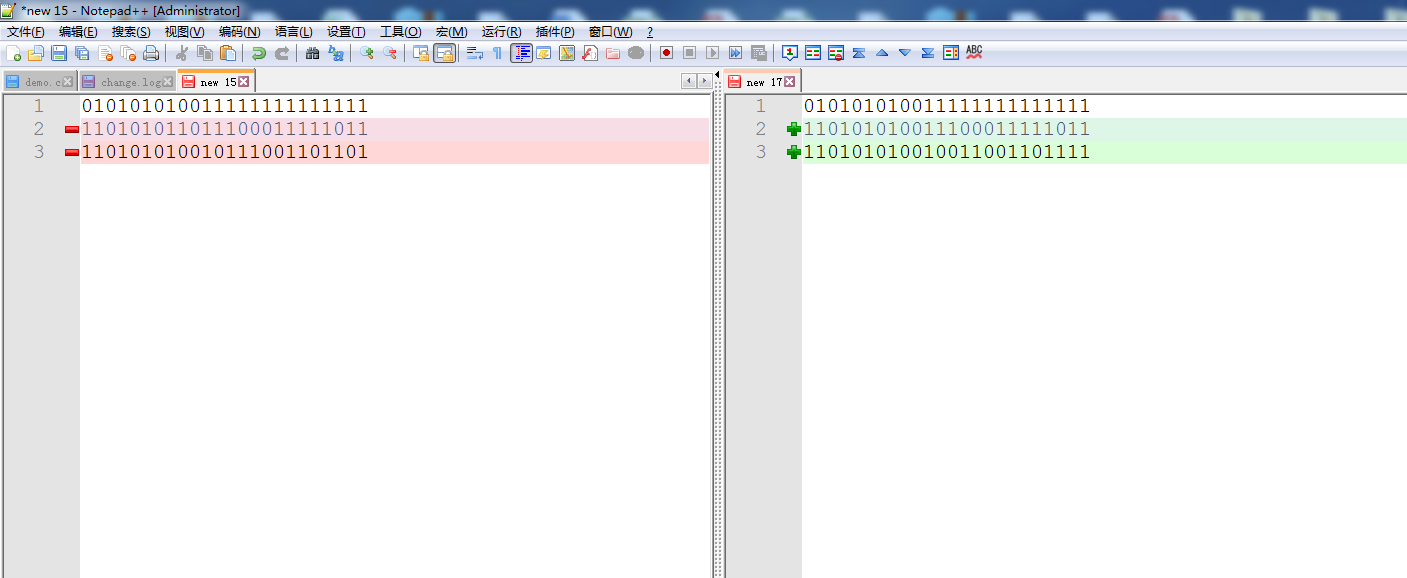Save the current file via toolbar
This screenshot has width=1407, height=578.
pos(59,53)
